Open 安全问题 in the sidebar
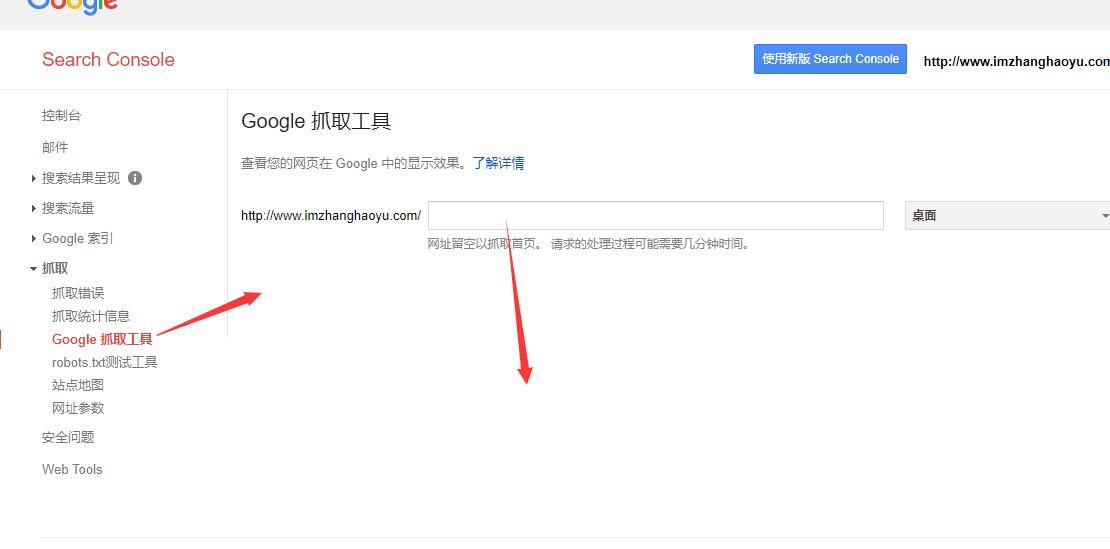 point(68,438)
